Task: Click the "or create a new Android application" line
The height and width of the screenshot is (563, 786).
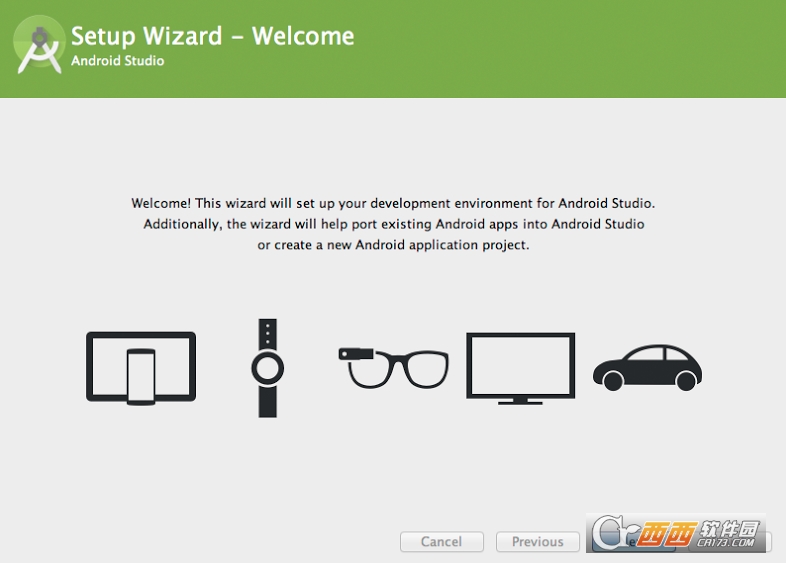Action: click(393, 245)
